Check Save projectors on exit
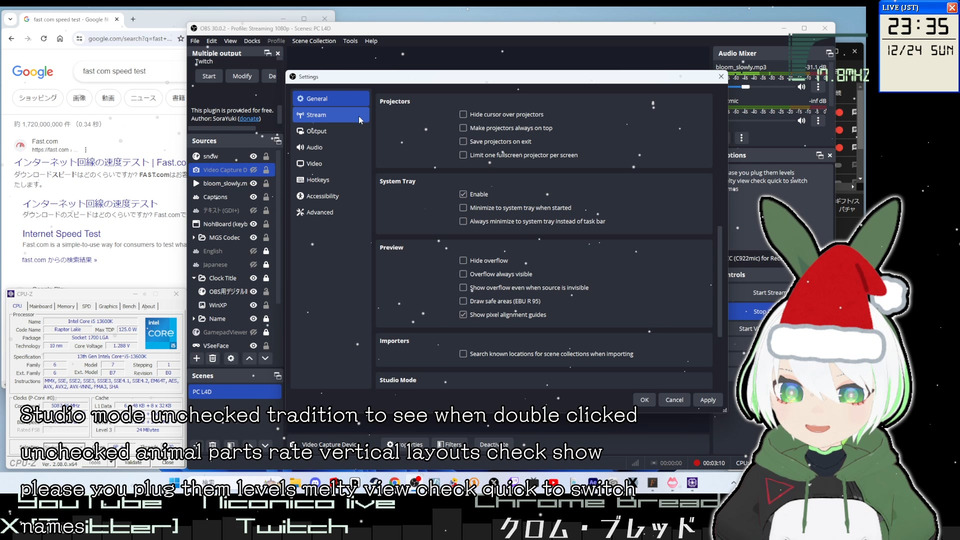This screenshot has height=540, width=960. (463, 141)
